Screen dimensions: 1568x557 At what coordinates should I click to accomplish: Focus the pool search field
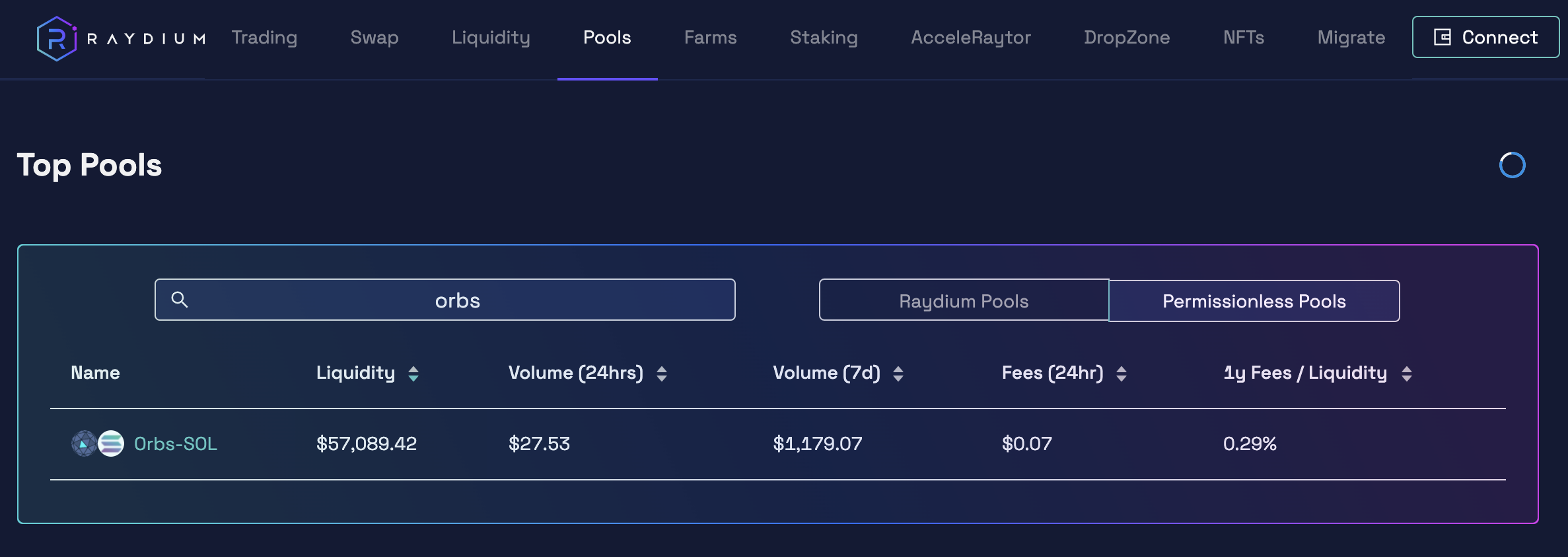[445, 300]
